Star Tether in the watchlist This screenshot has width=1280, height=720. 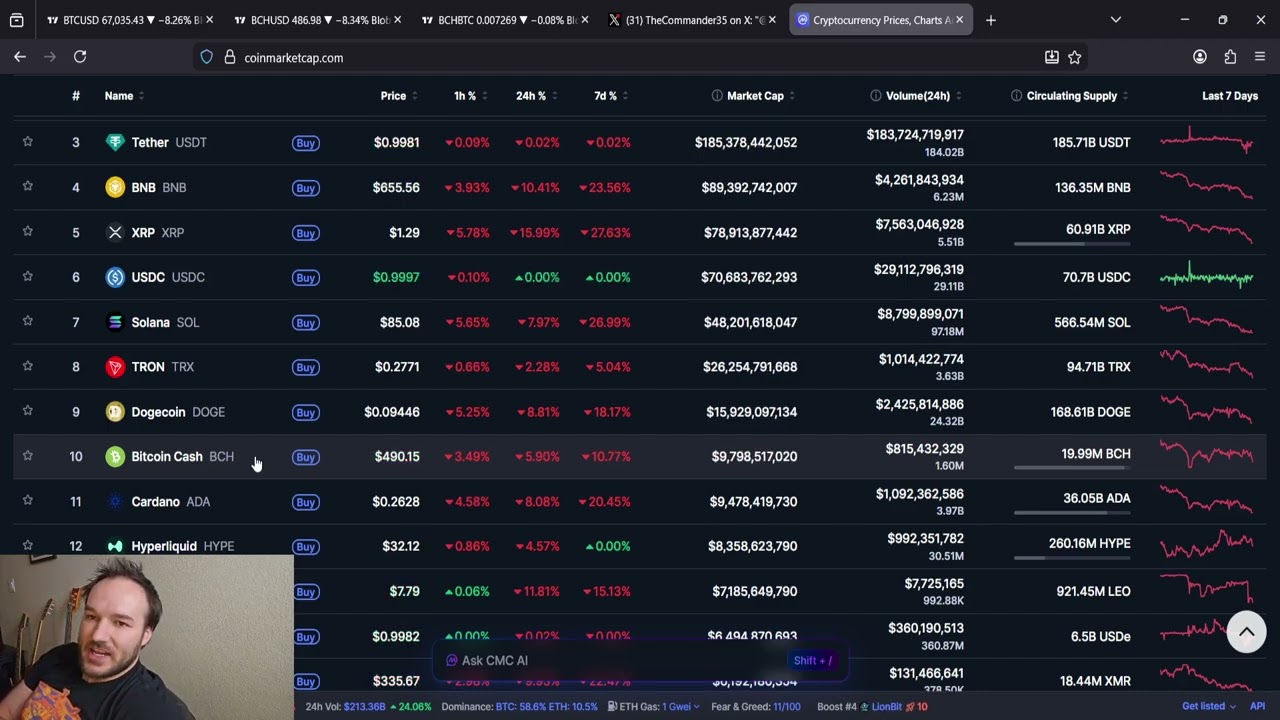[x=28, y=142]
